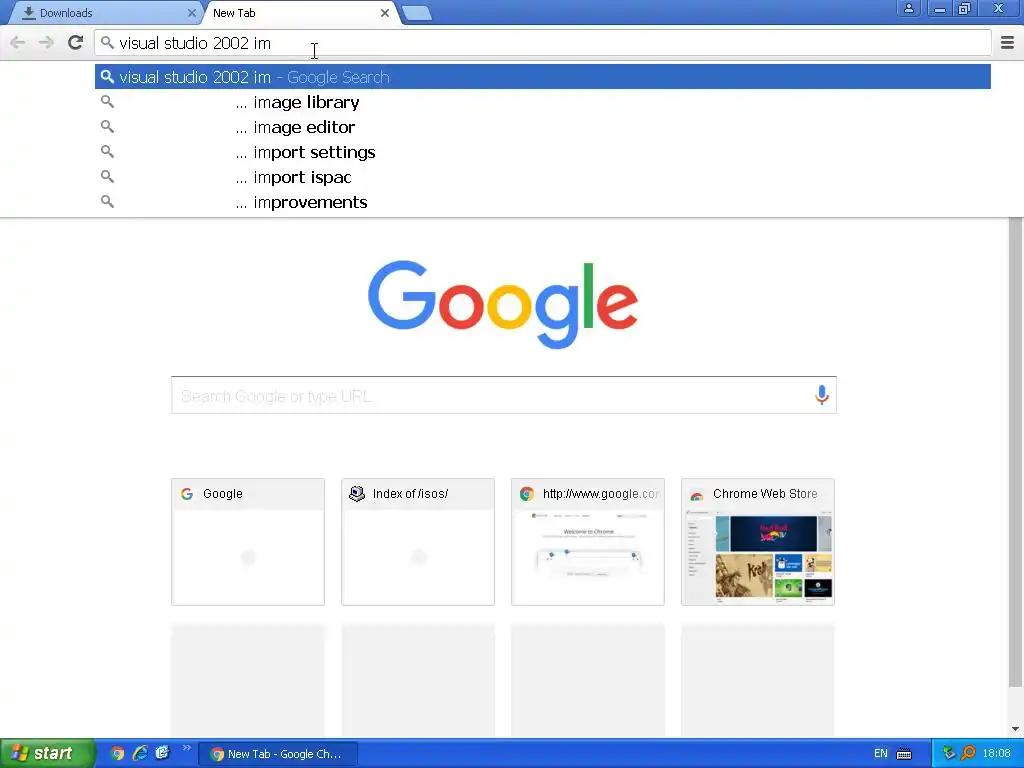Click the page vertical scrollbar
The image size is (1024, 768).
(1016, 453)
